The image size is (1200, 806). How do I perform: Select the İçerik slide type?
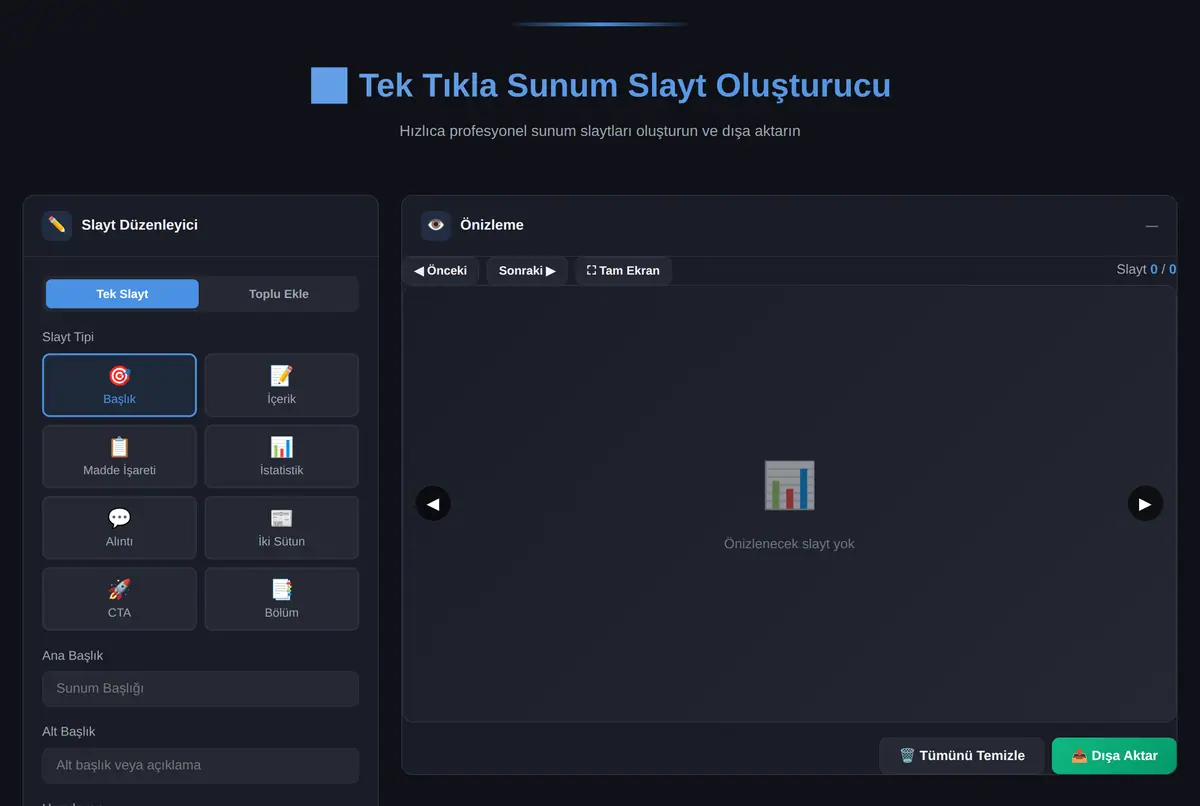click(x=282, y=385)
